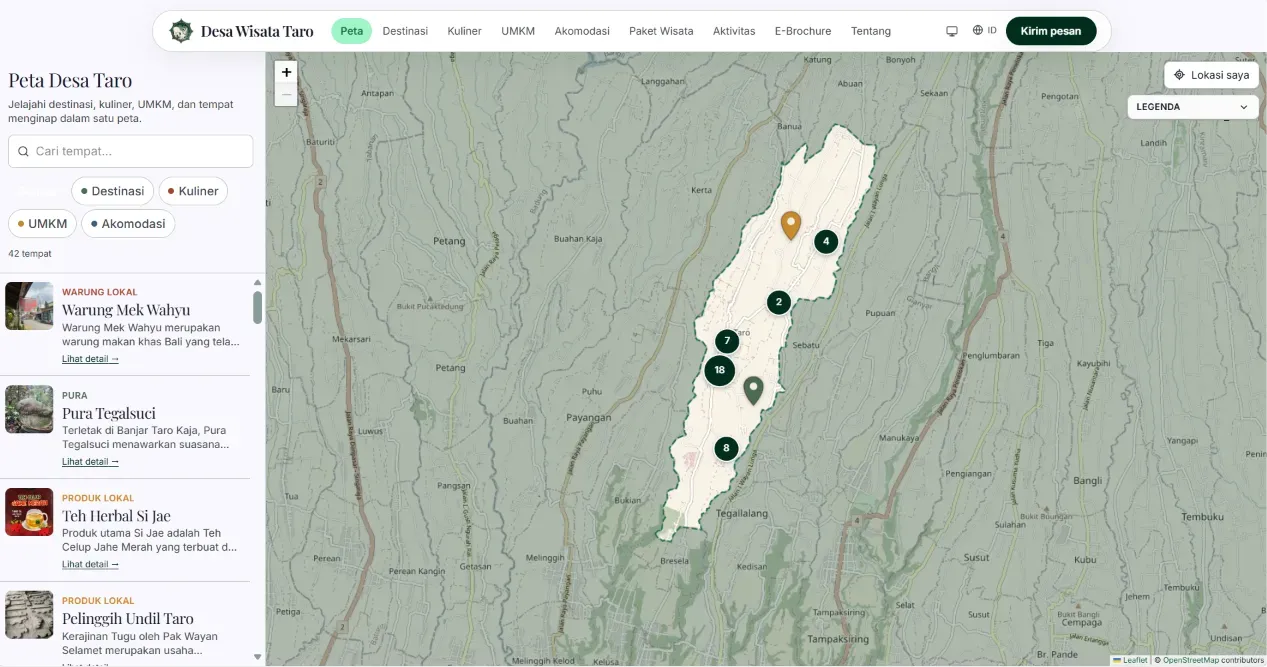This screenshot has width=1267, height=667.
Task: View detail link for Teh Herbal Si Jae
Action: 90,565
